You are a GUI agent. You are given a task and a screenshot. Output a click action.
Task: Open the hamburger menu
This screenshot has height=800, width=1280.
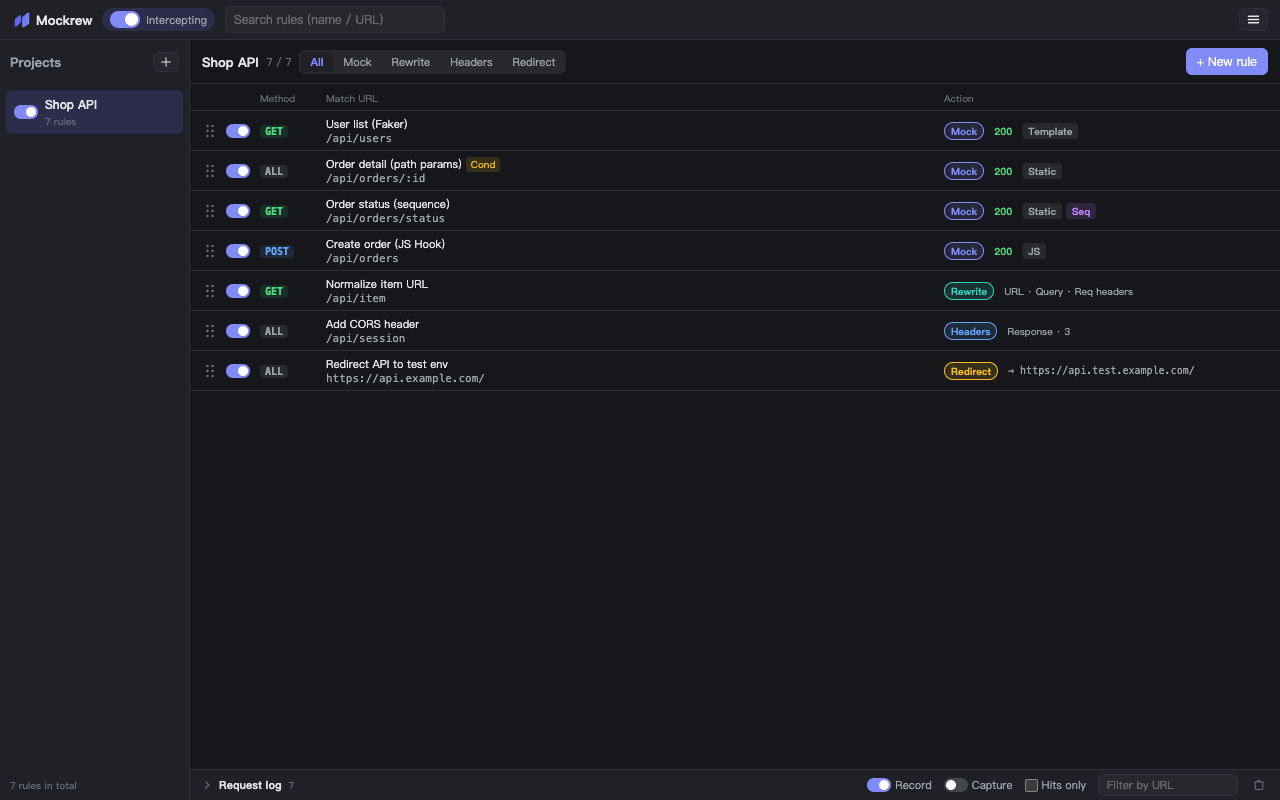point(1253,19)
